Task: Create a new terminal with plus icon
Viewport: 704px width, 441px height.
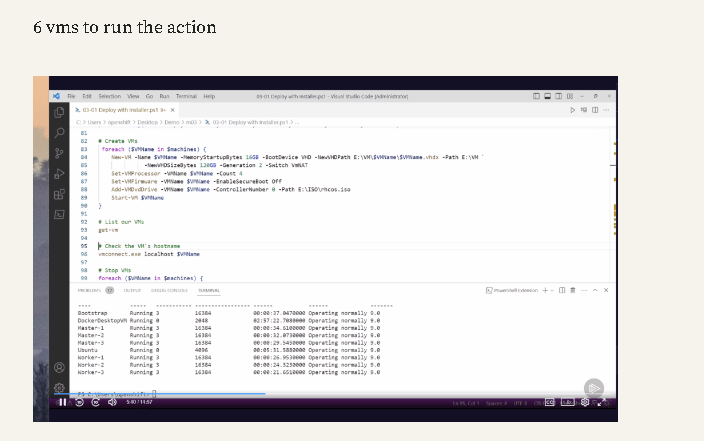Action: [545, 291]
